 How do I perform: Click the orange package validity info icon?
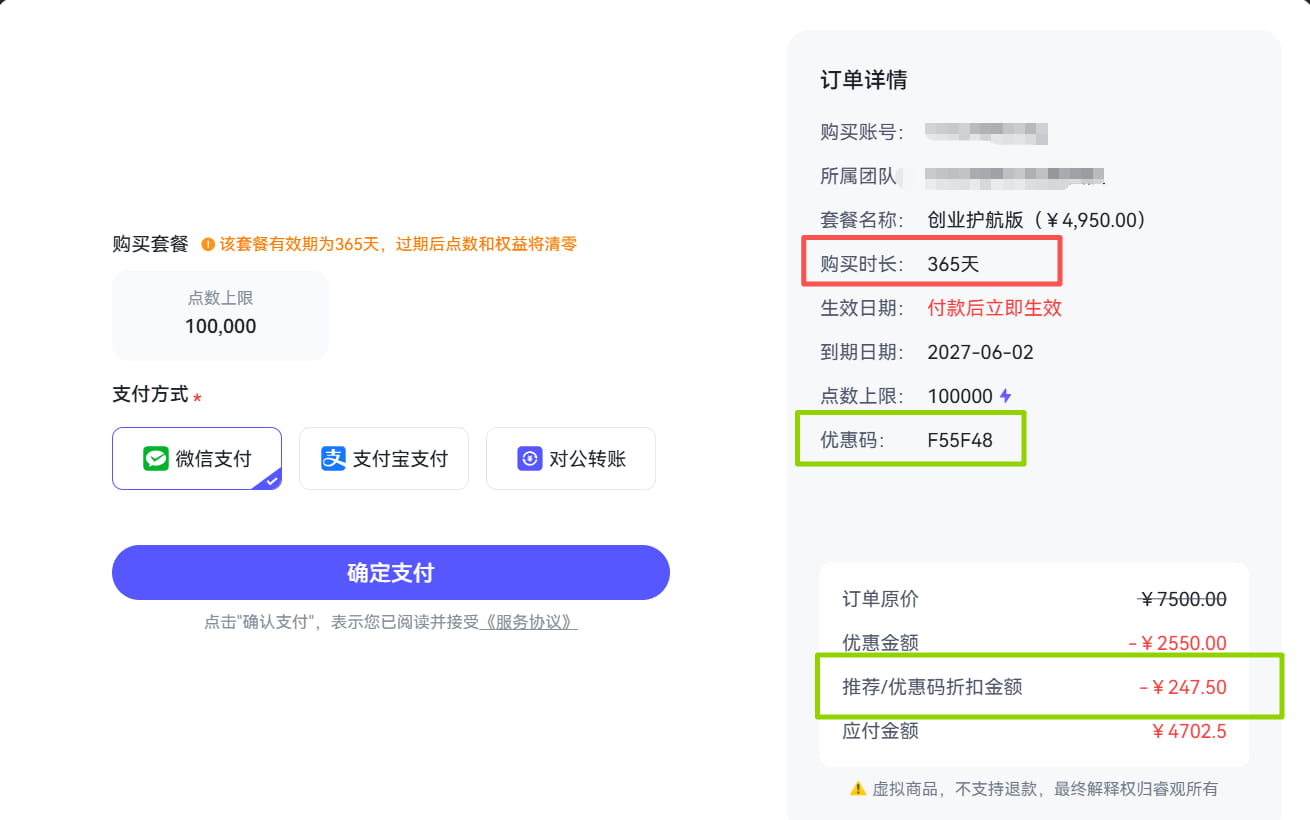coord(208,244)
